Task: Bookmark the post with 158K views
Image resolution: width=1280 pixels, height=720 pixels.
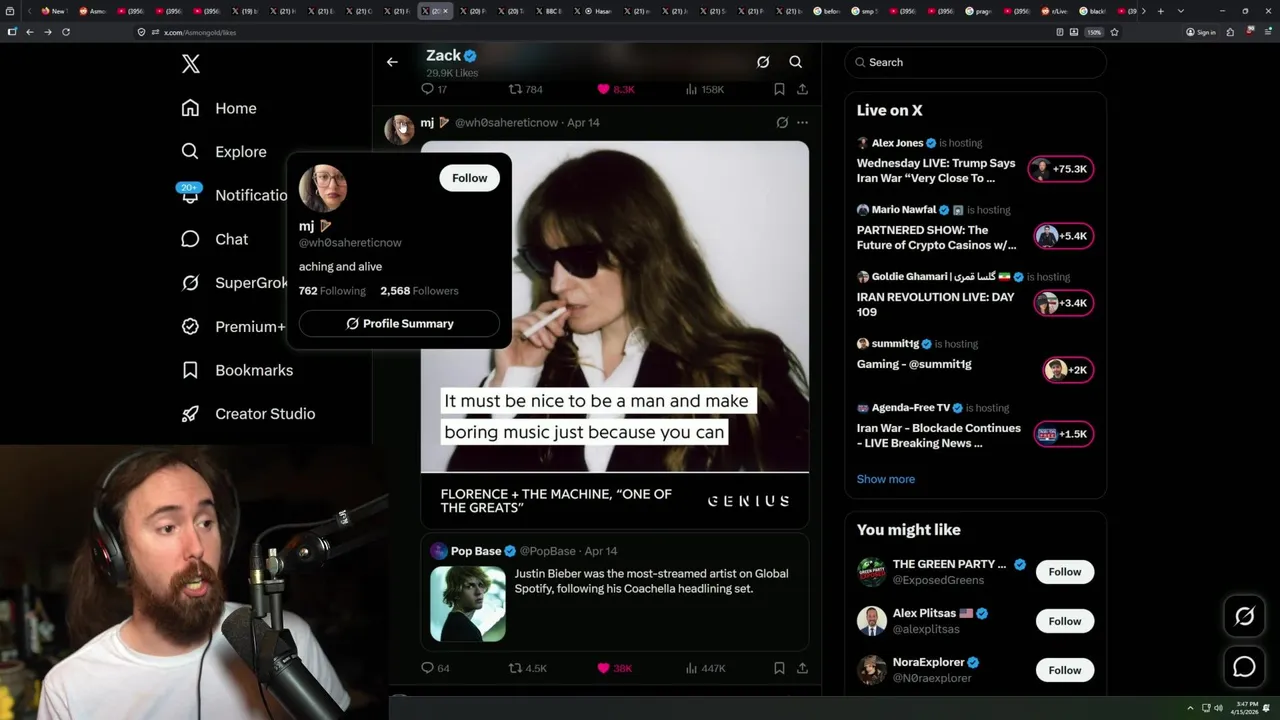Action: point(779,89)
